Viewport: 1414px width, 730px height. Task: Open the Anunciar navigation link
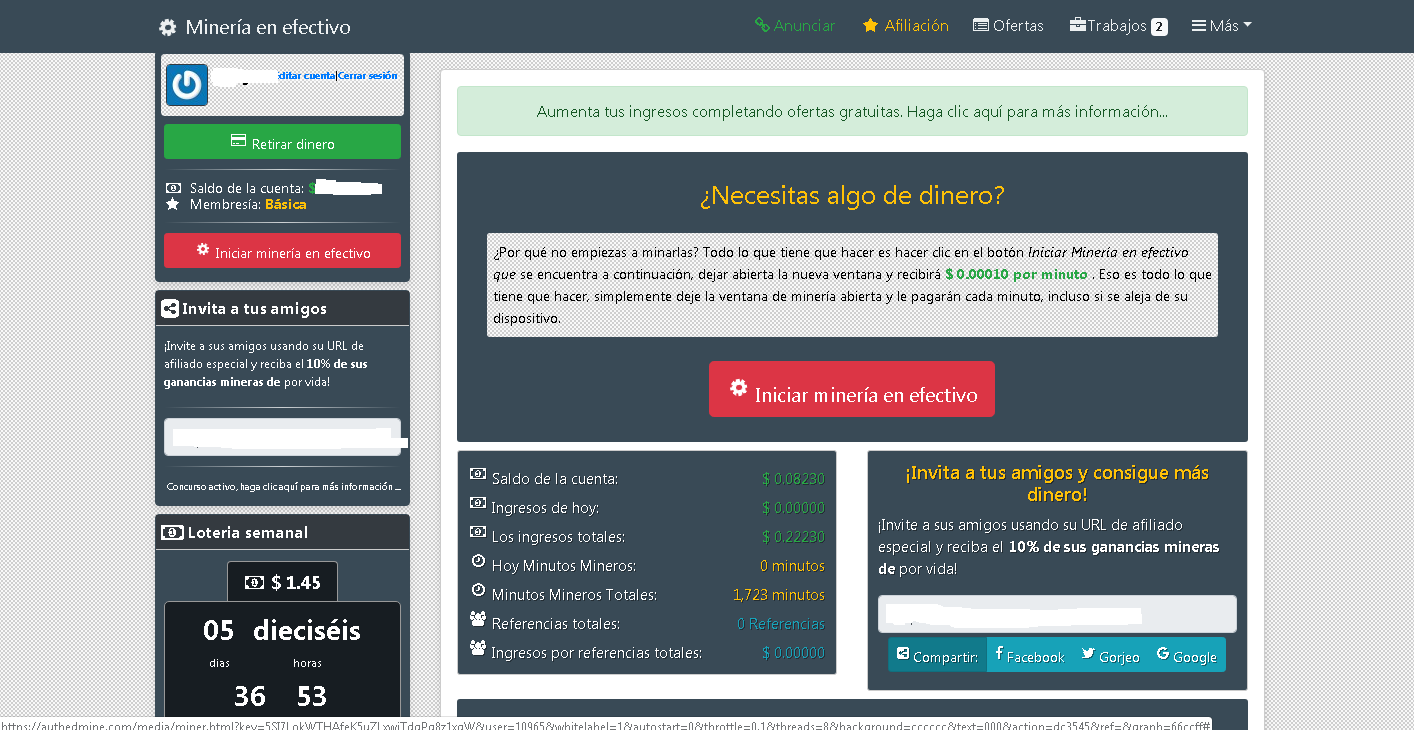pos(795,26)
